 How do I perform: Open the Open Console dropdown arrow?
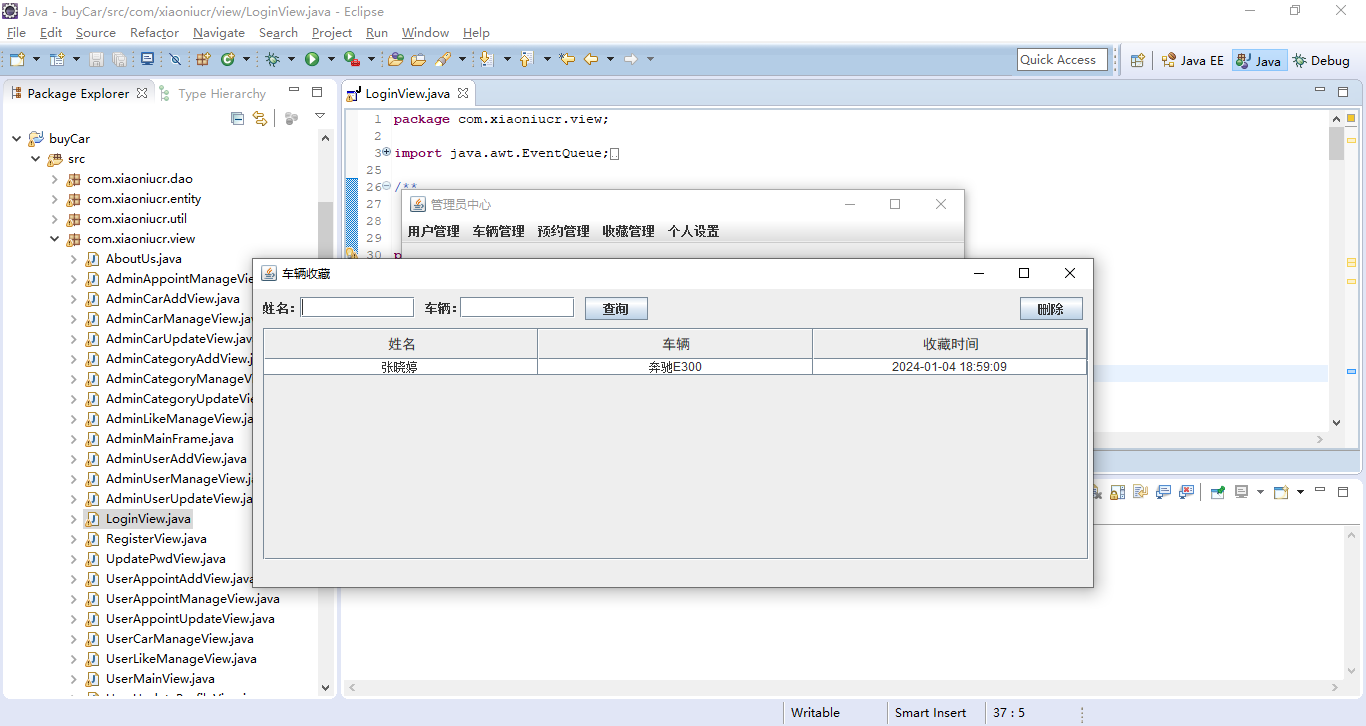[x=1300, y=492]
